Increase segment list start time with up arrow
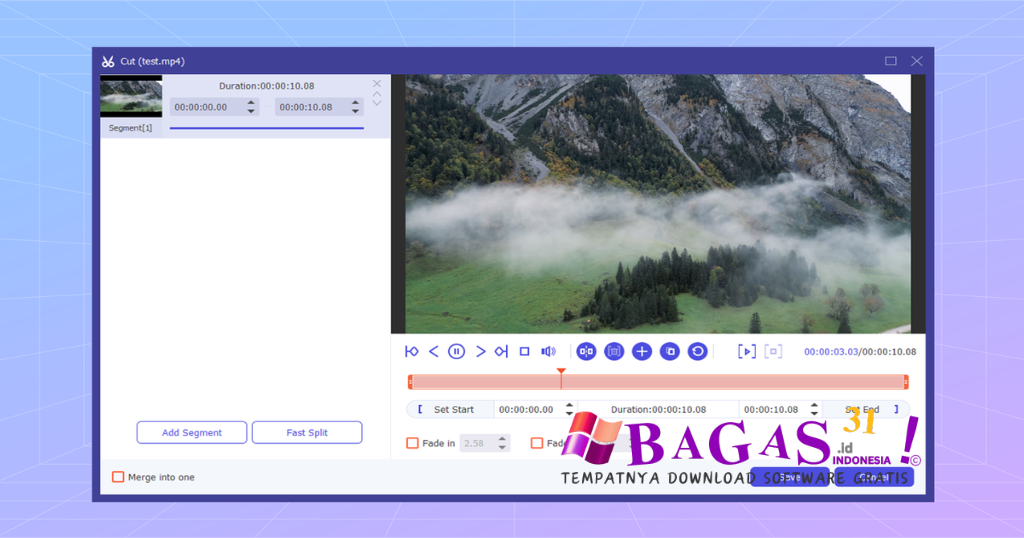1024x538 pixels. 251,103
